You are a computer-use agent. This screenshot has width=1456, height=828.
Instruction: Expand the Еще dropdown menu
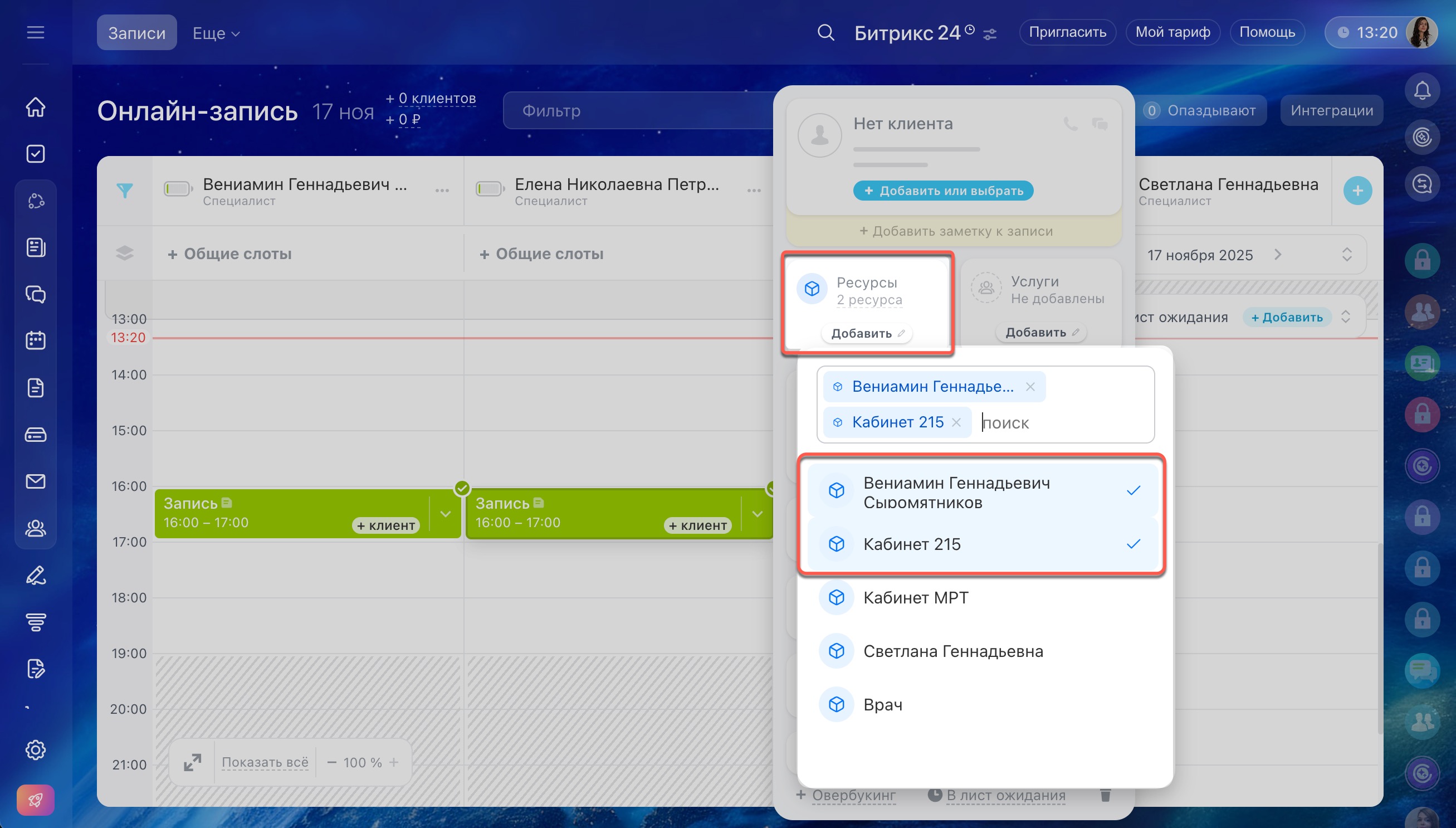point(216,33)
